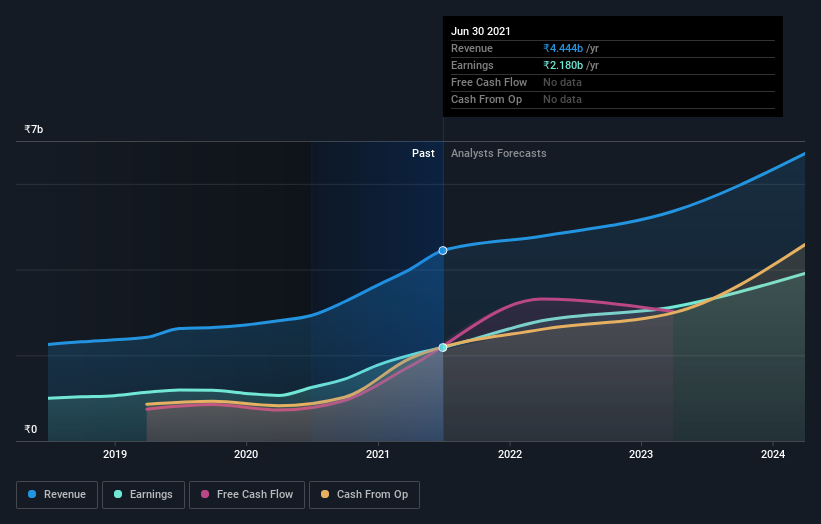Click the Past section label
Screen dimensions: 821x524
click(423, 153)
